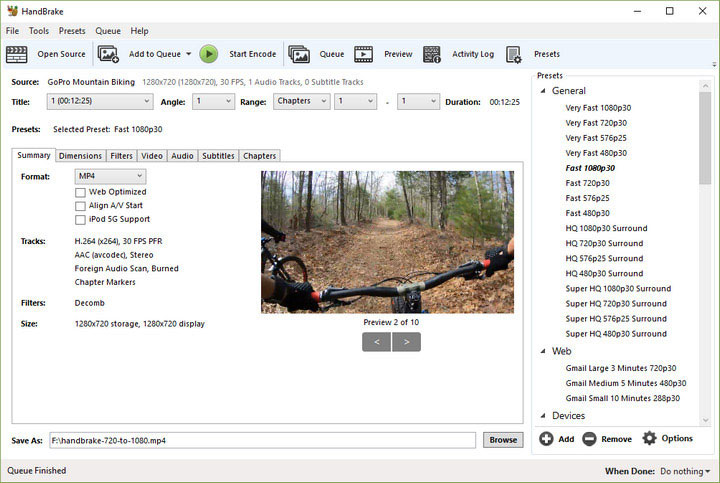Switch to the Dimensions tab
The image size is (720, 483).
click(x=80, y=156)
